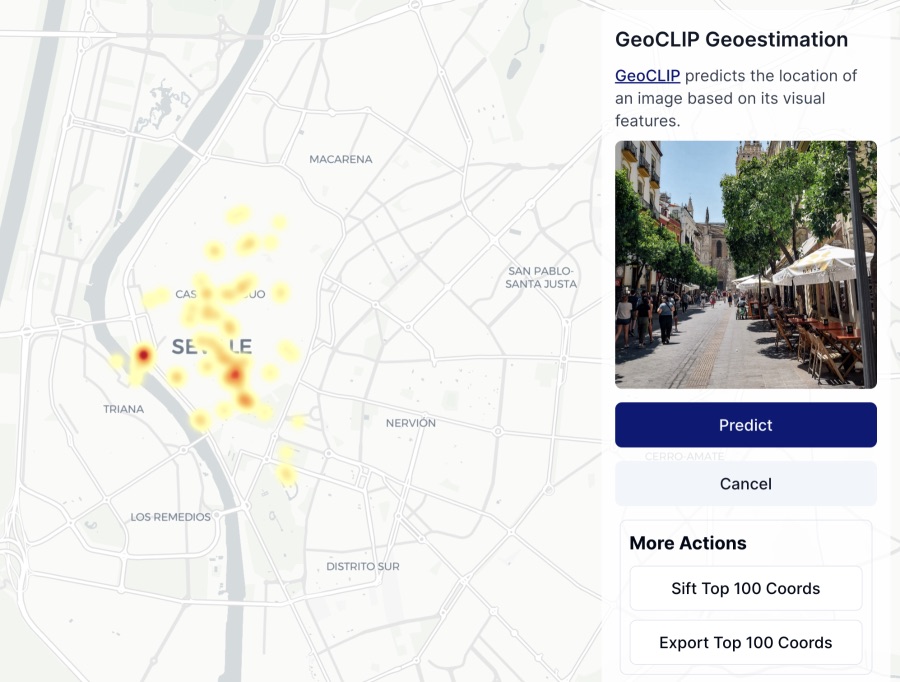Click the GeoCLIP Geoestimation heading
This screenshot has width=900, height=682.
[731, 40]
